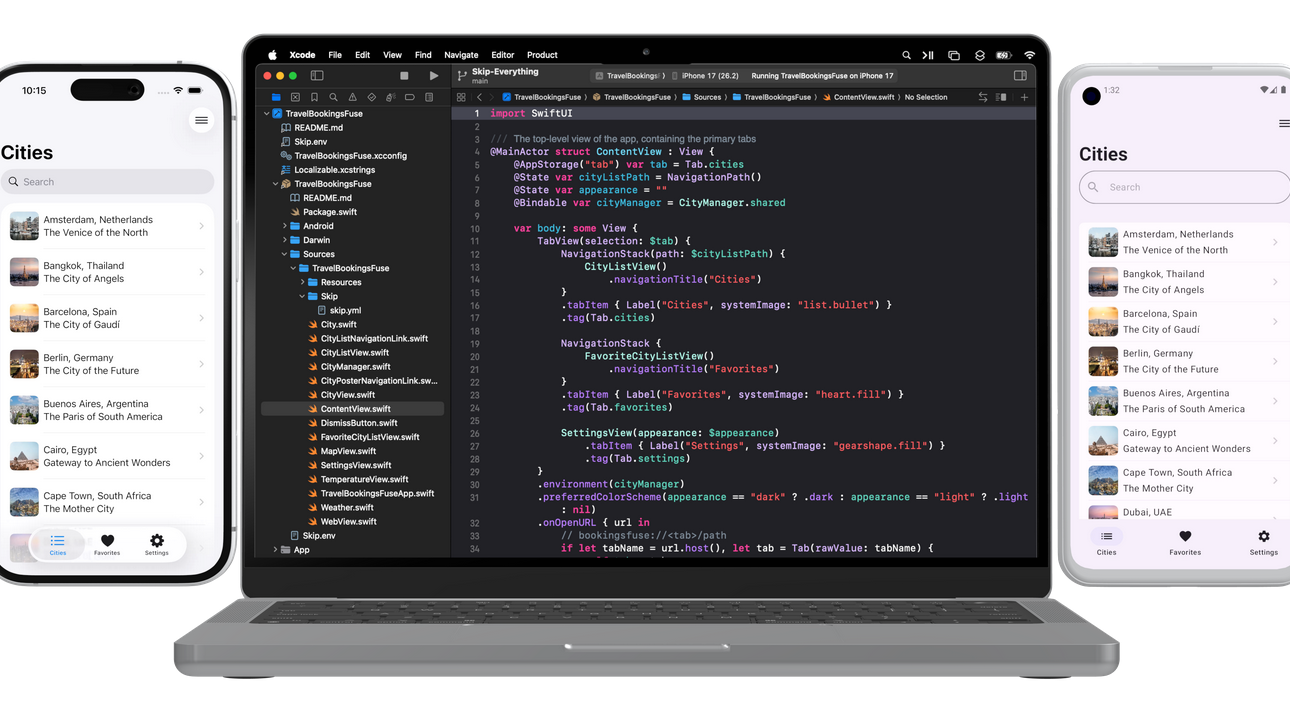Open the Source Control navigator icon
1290x705 pixels.
pos(295,98)
